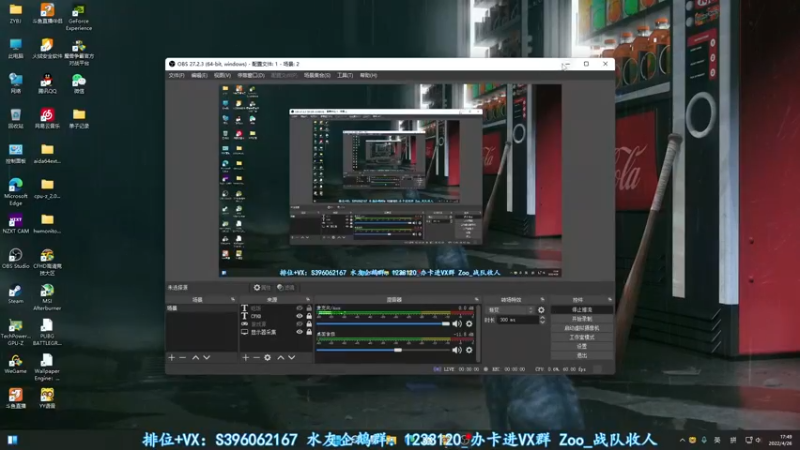This screenshot has height=450, width=800.
Task: Remove the selected source with the minus icon in the 来源 panel
Action: pyautogui.click(x=257, y=358)
